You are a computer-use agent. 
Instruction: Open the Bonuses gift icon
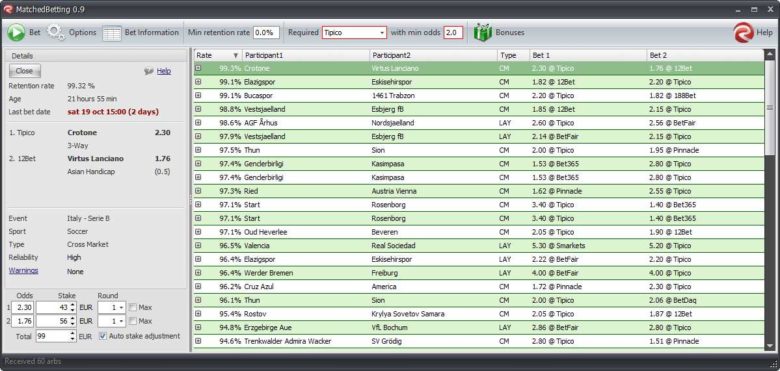coord(482,32)
